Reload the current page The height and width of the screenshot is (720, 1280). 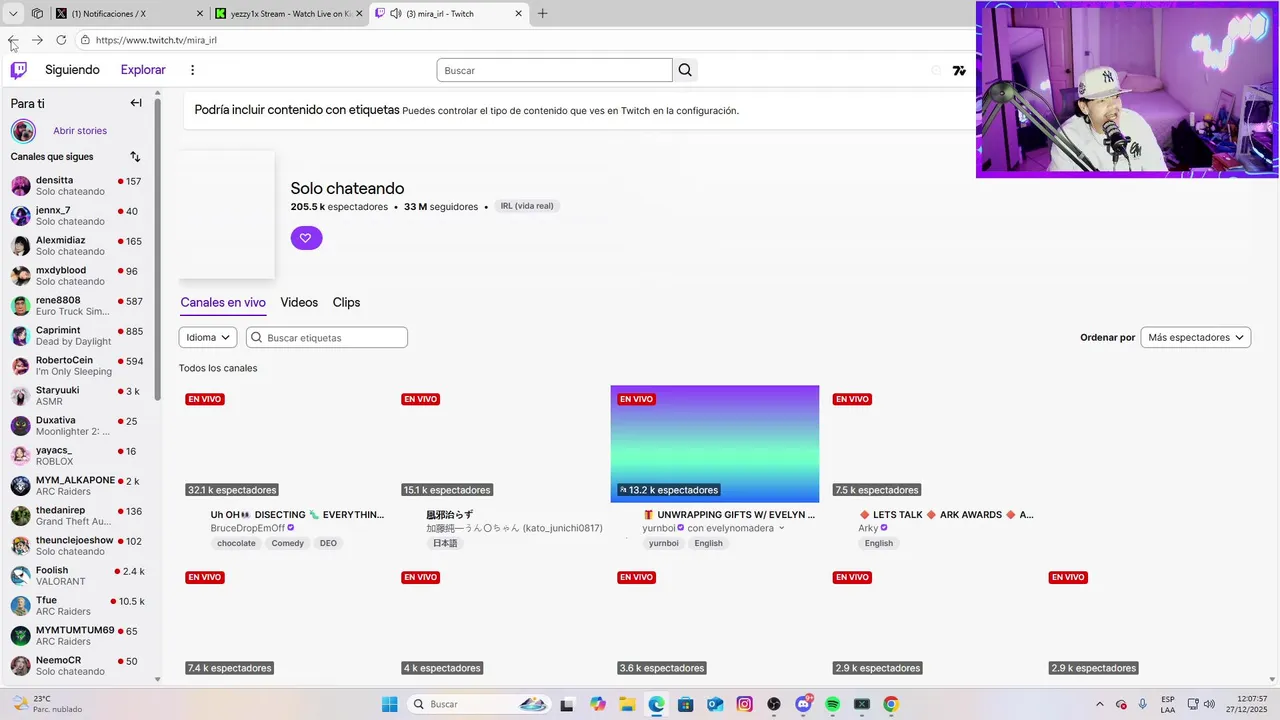pos(61,40)
